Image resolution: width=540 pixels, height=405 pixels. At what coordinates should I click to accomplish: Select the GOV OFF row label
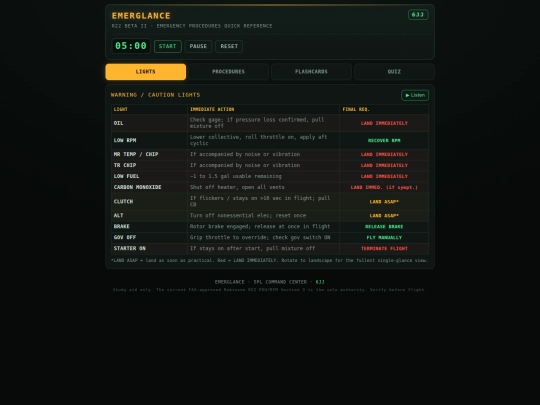pyautogui.click(x=125, y=238)
